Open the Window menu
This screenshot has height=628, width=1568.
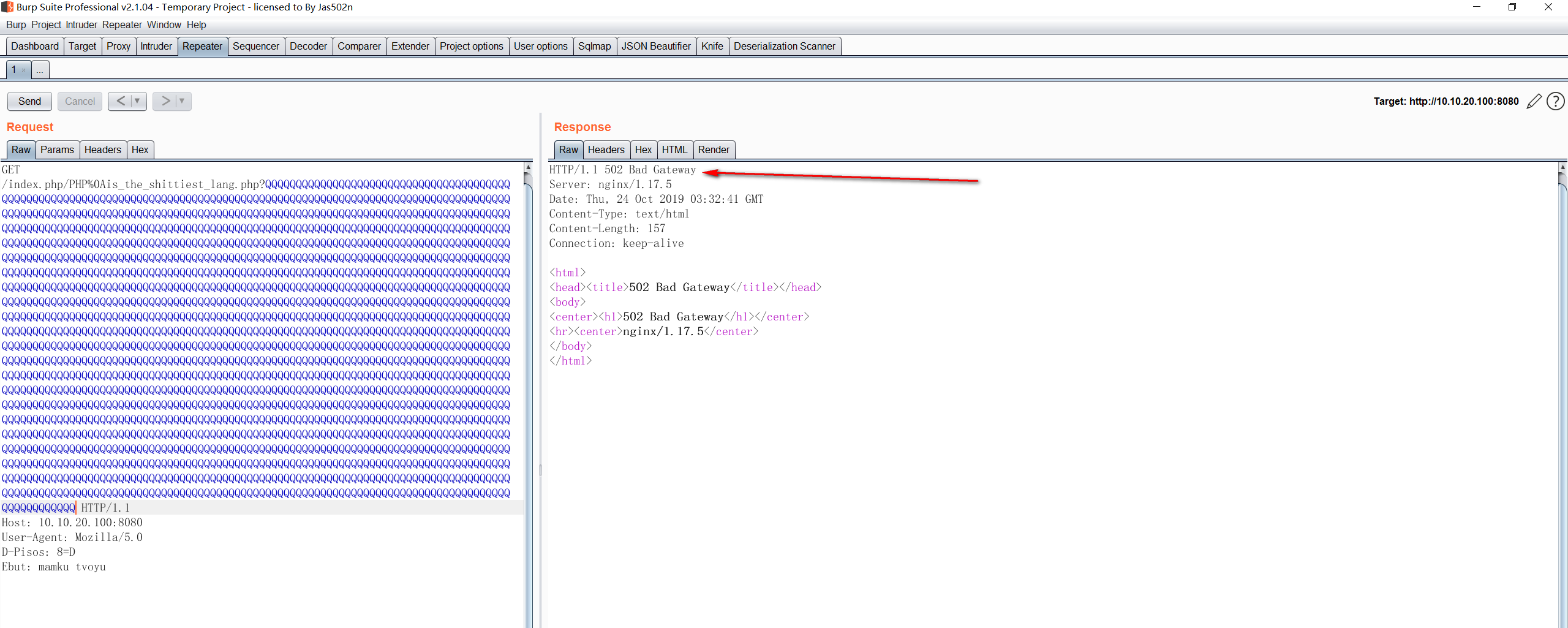click(x=164, y=25)
